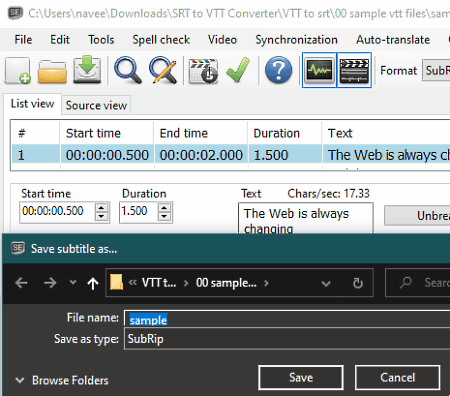This screenshot has width=450, height=396.
Task: Increase Duration with up arrow
Action: 164,208
